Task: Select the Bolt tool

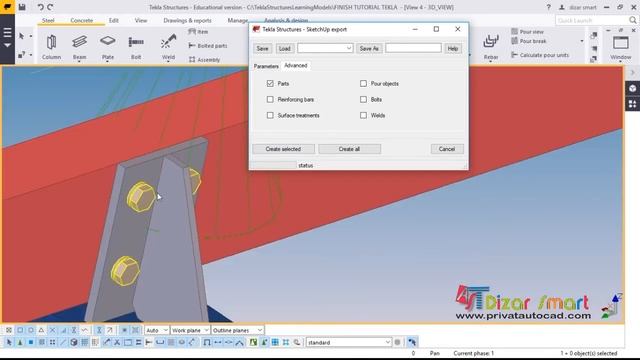Action: [x=136, y=47]
